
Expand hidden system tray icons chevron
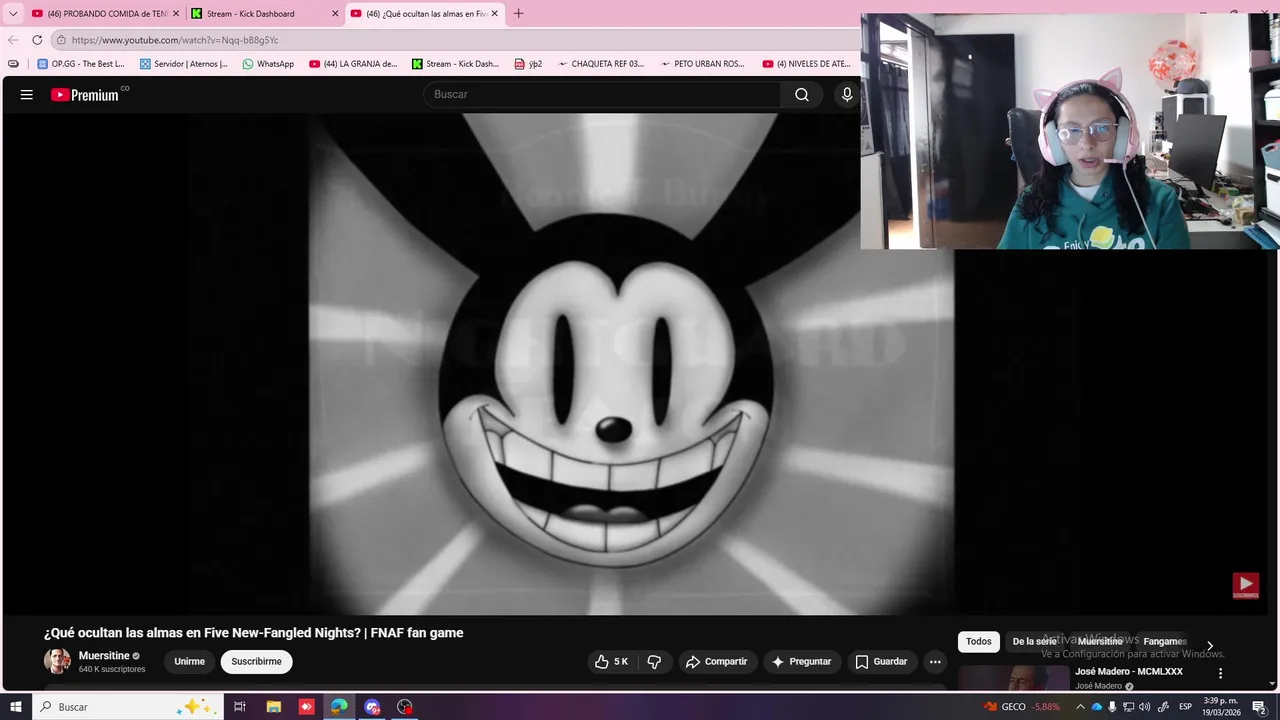click(x=1080, y=707)
